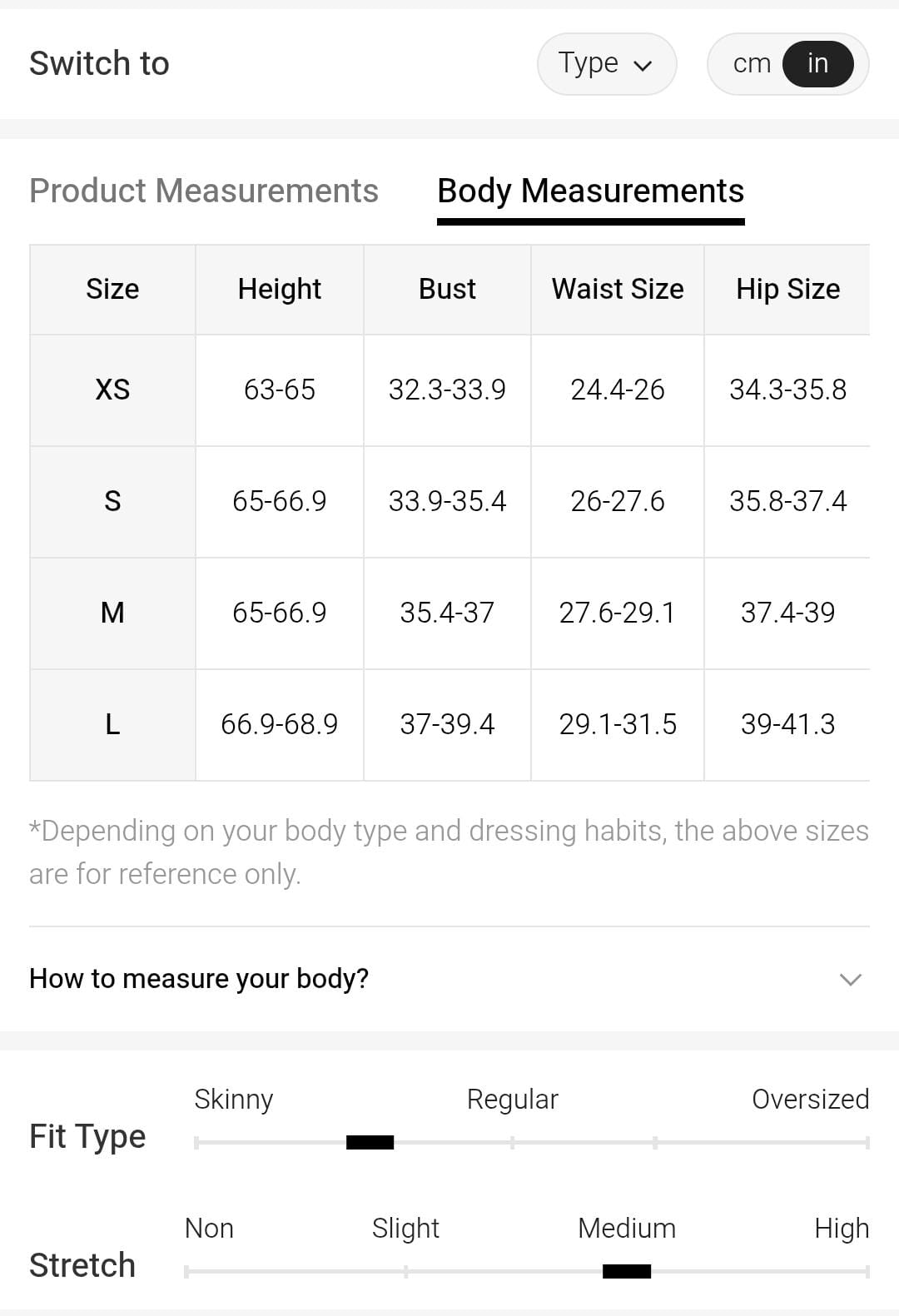
Task: Select the M size row label
Action: click(112, 613)
